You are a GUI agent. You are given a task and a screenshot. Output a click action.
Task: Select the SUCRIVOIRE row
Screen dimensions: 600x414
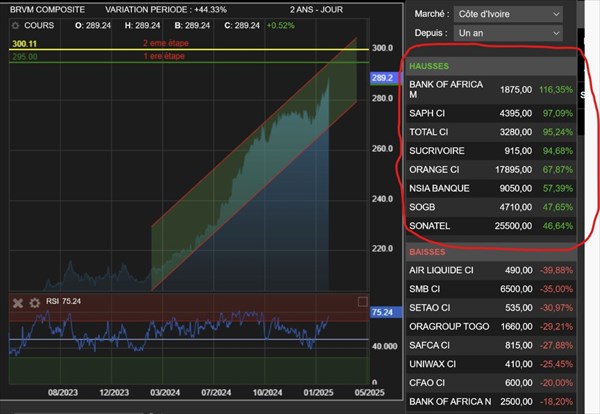tap(491, 151)
